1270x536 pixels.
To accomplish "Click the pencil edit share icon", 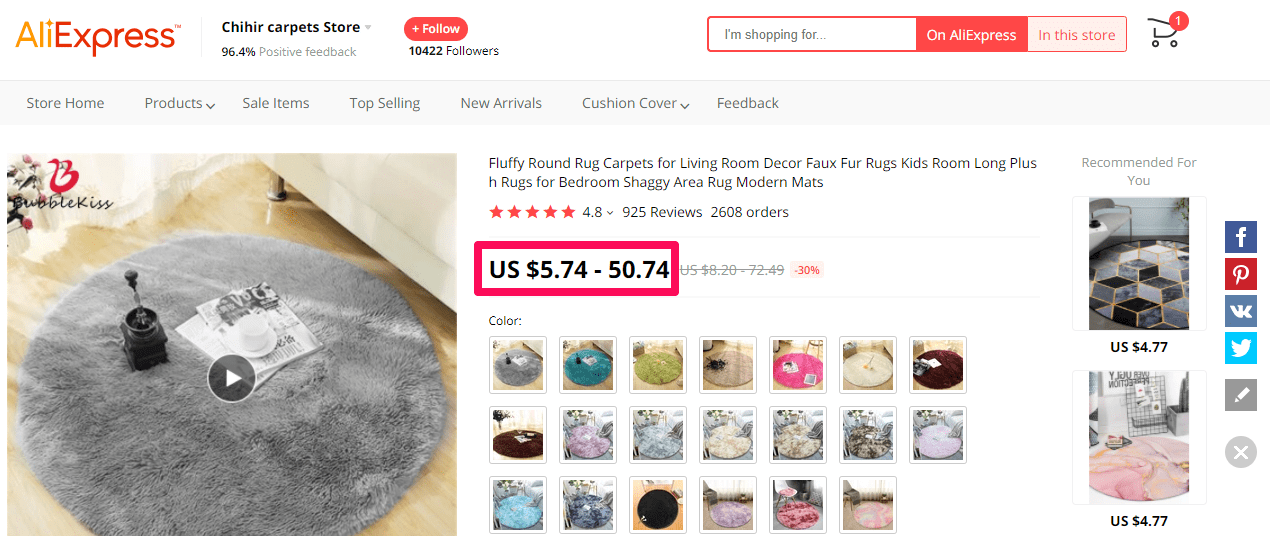I will (1241, 395).
